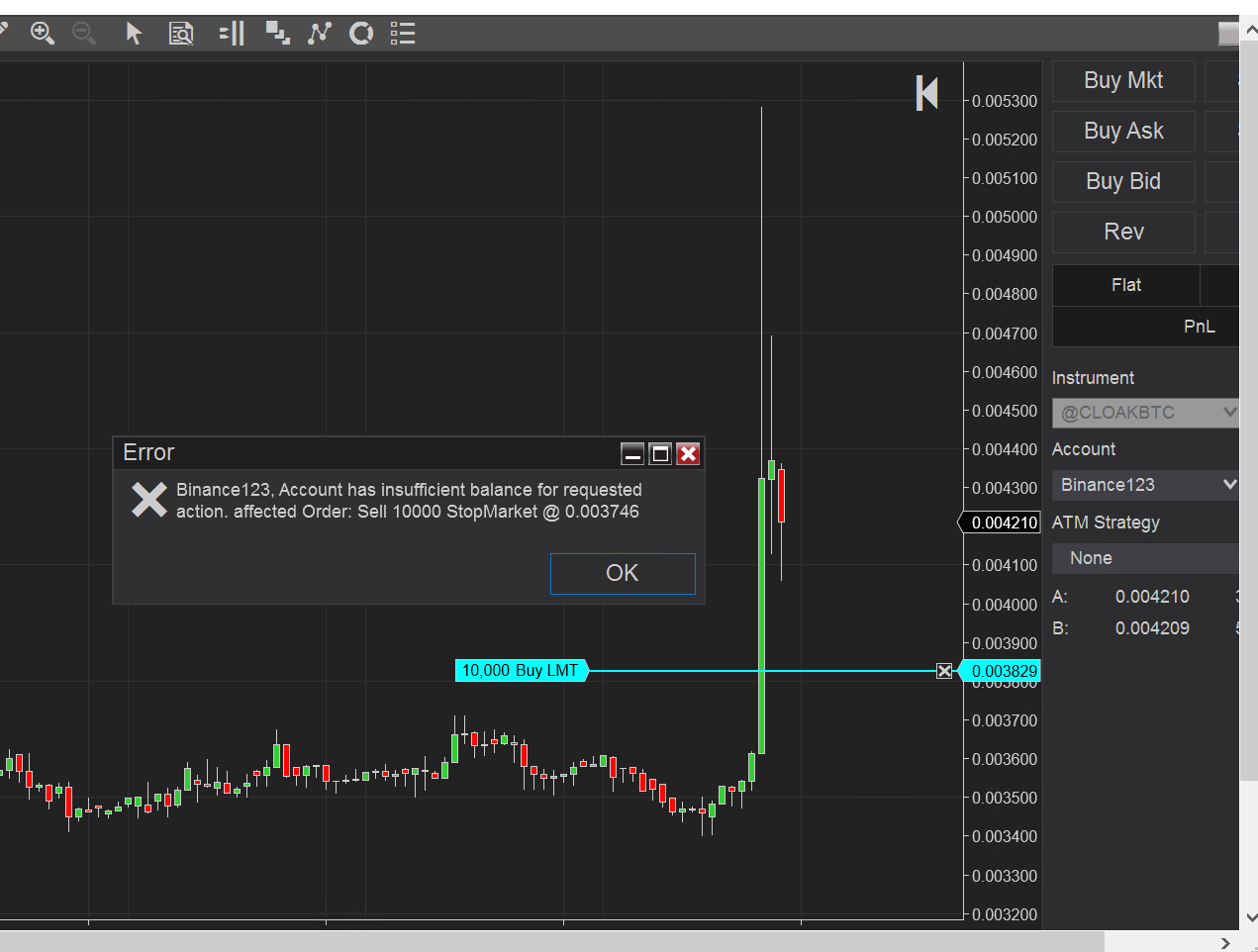The height and width of the screenshot is (952, 1258).
Task: Click the 0.003200 price axis label
Action: tap(1005, 914)
